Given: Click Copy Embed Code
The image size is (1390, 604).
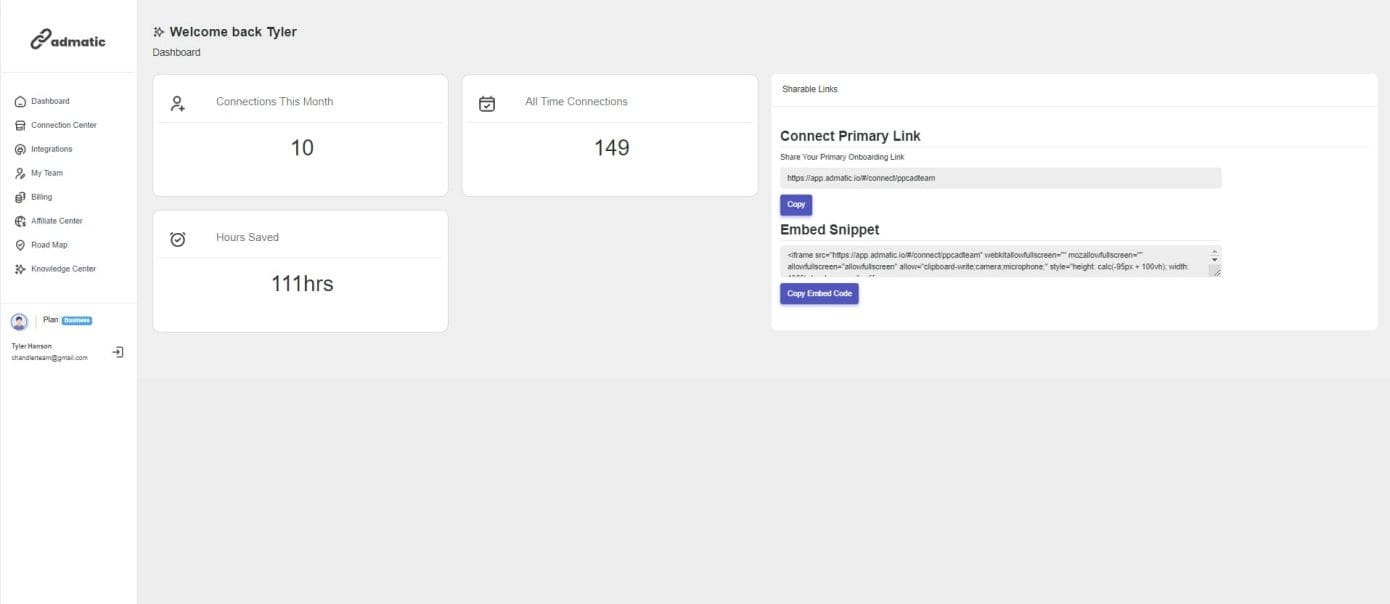Looking at the screenshot, I should 819,293.
